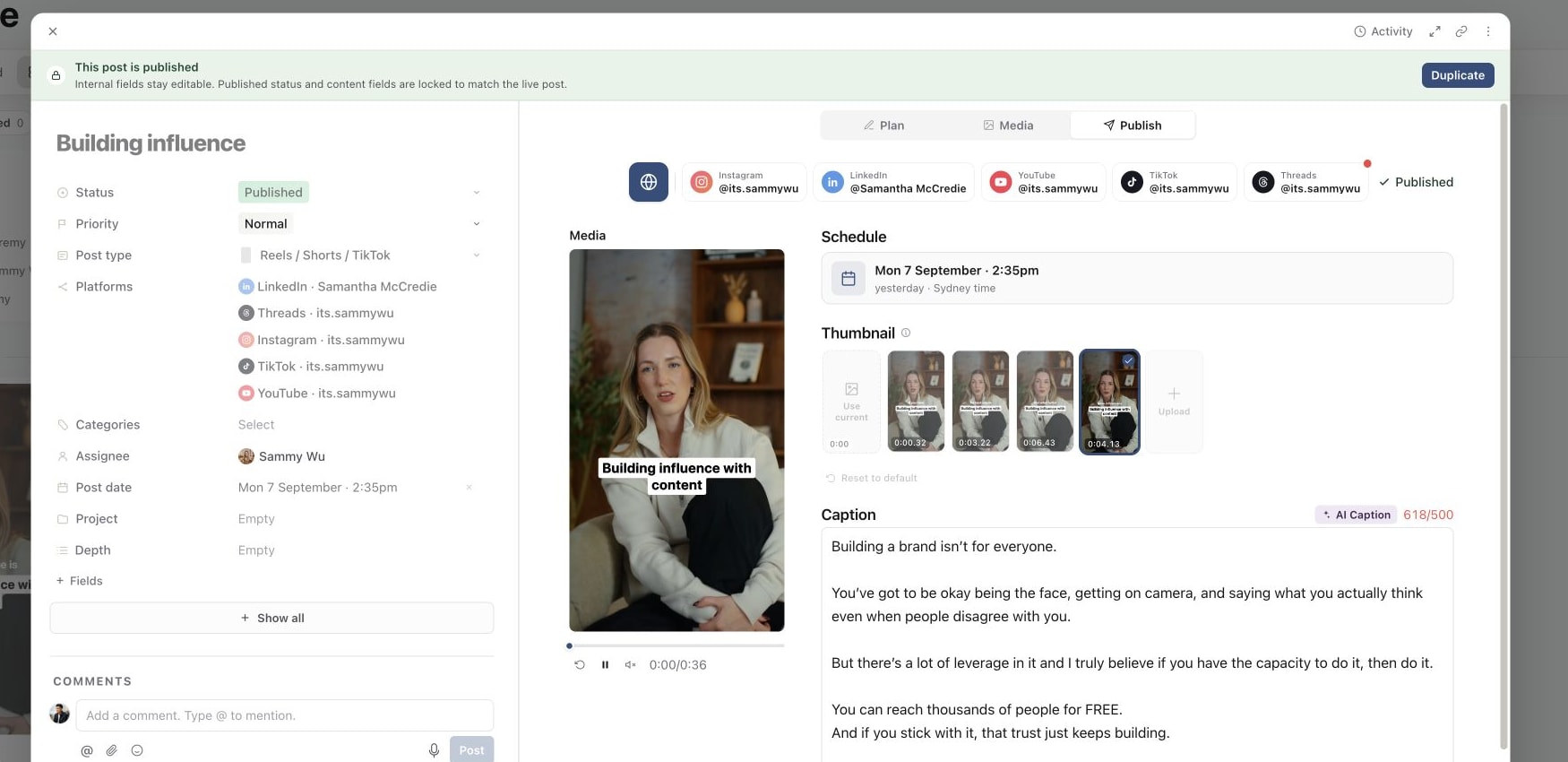
Task: Click the Published status indicator
Action: 1416,182
